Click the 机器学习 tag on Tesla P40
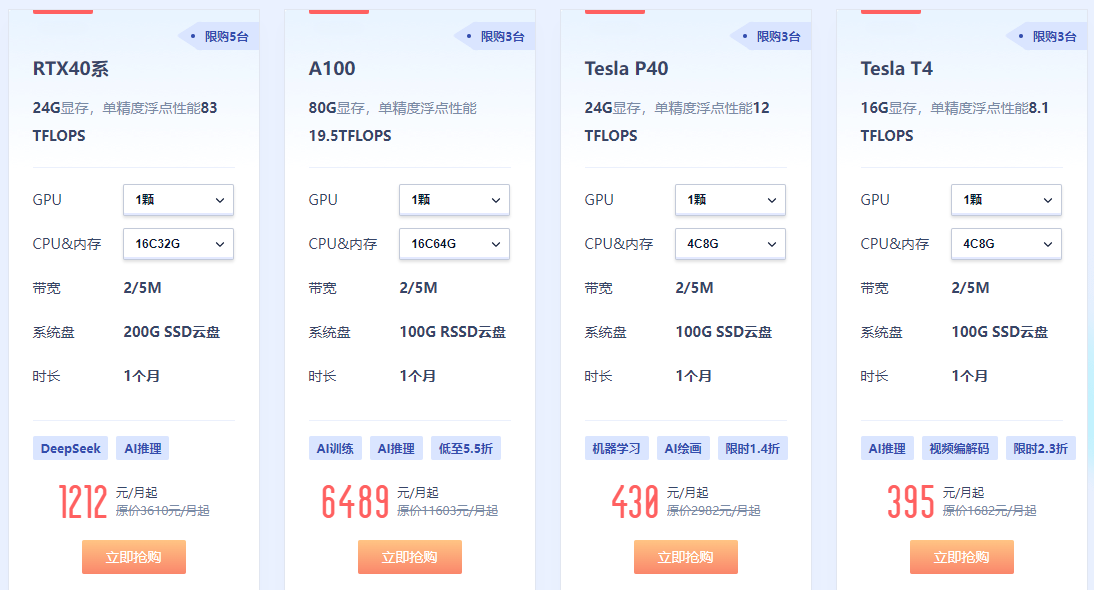1094x590 pixels. (617, 449)
